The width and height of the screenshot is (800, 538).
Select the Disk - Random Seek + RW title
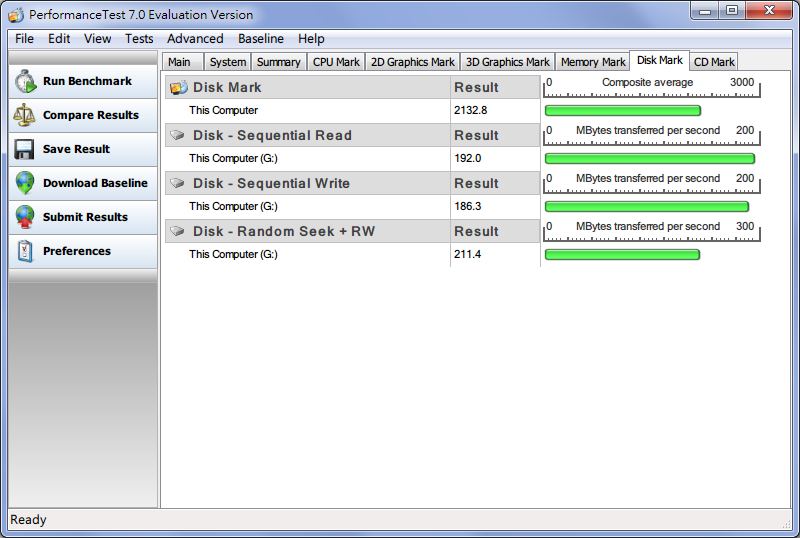284,231
